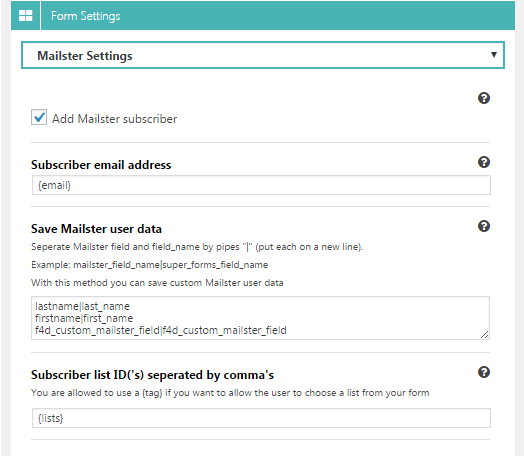The width and height of the screenshot is (524, 456).
Task: Show help for Subscriber email address
Action: (x=484, y=162)
